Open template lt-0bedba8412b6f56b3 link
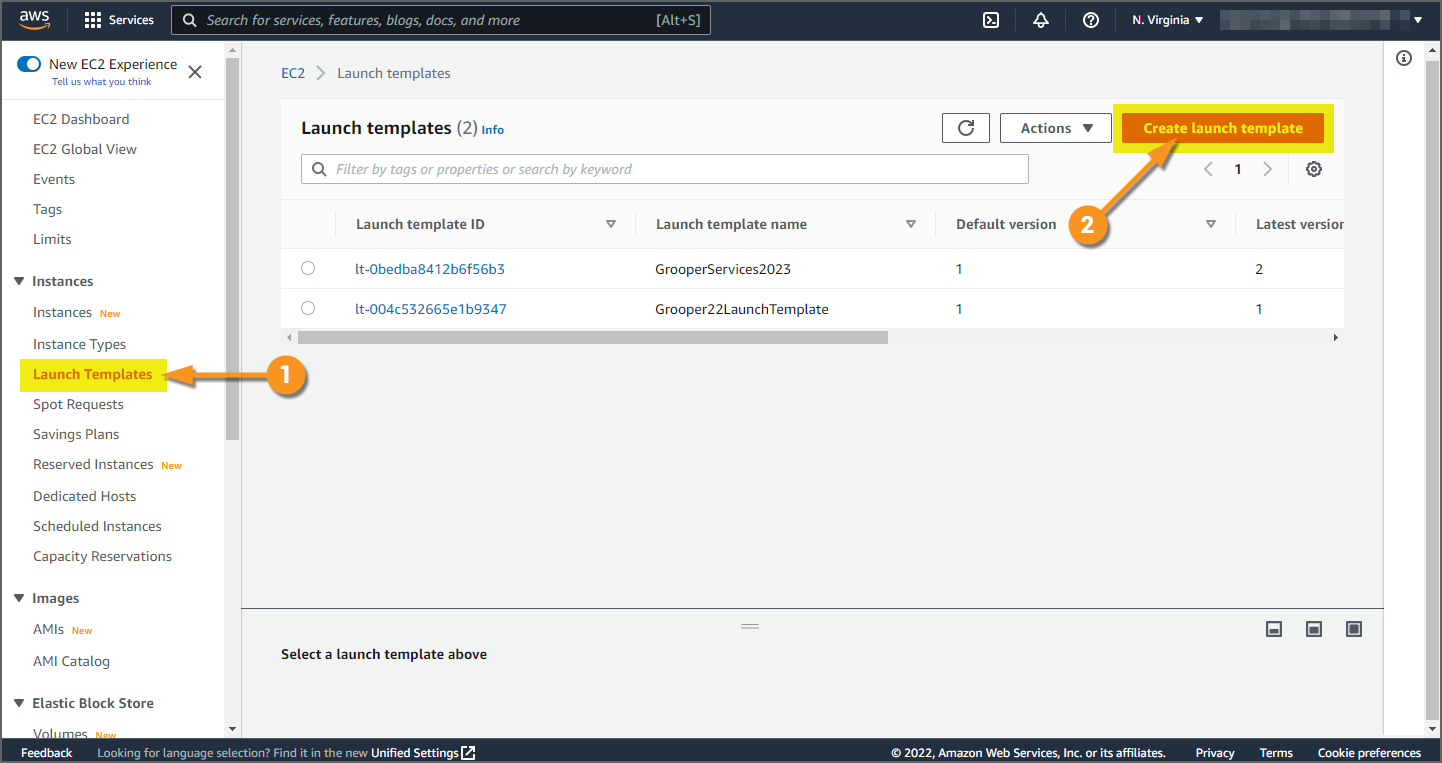Image resolution: width=1442 pixels, height=763 pixels. click(x=430, y=269)
